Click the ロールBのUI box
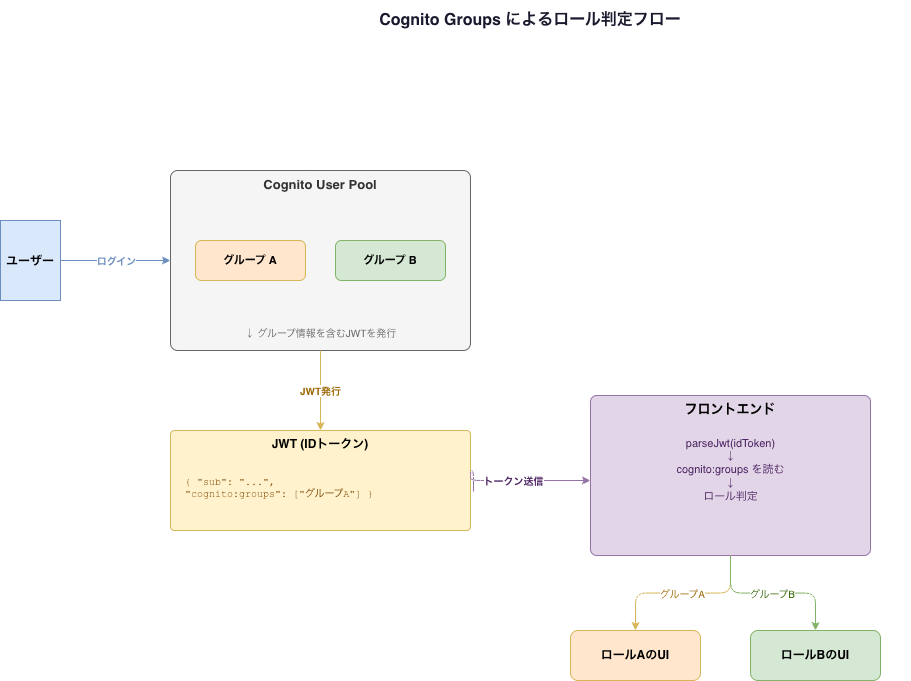 pos(814,655)
